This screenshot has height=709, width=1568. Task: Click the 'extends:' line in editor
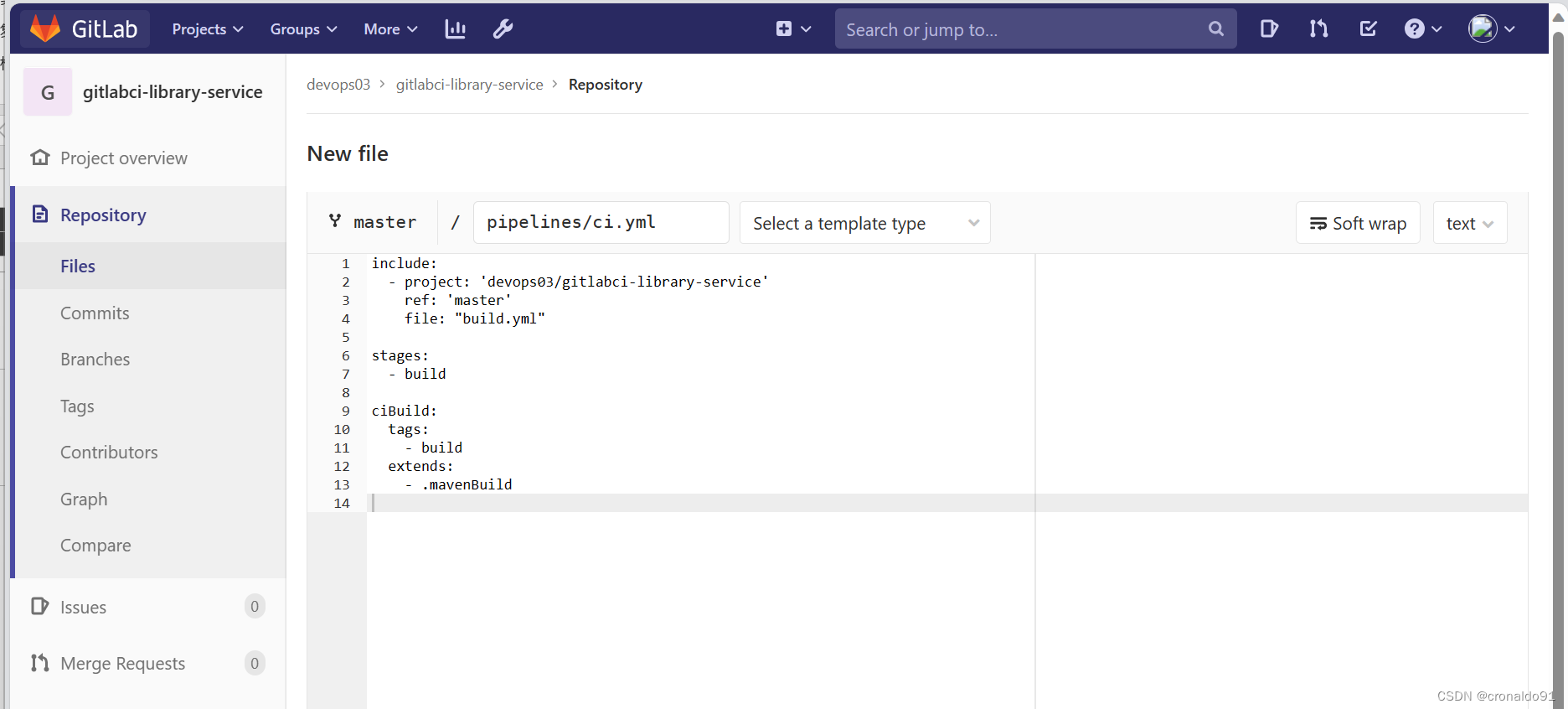click(420, 466)
